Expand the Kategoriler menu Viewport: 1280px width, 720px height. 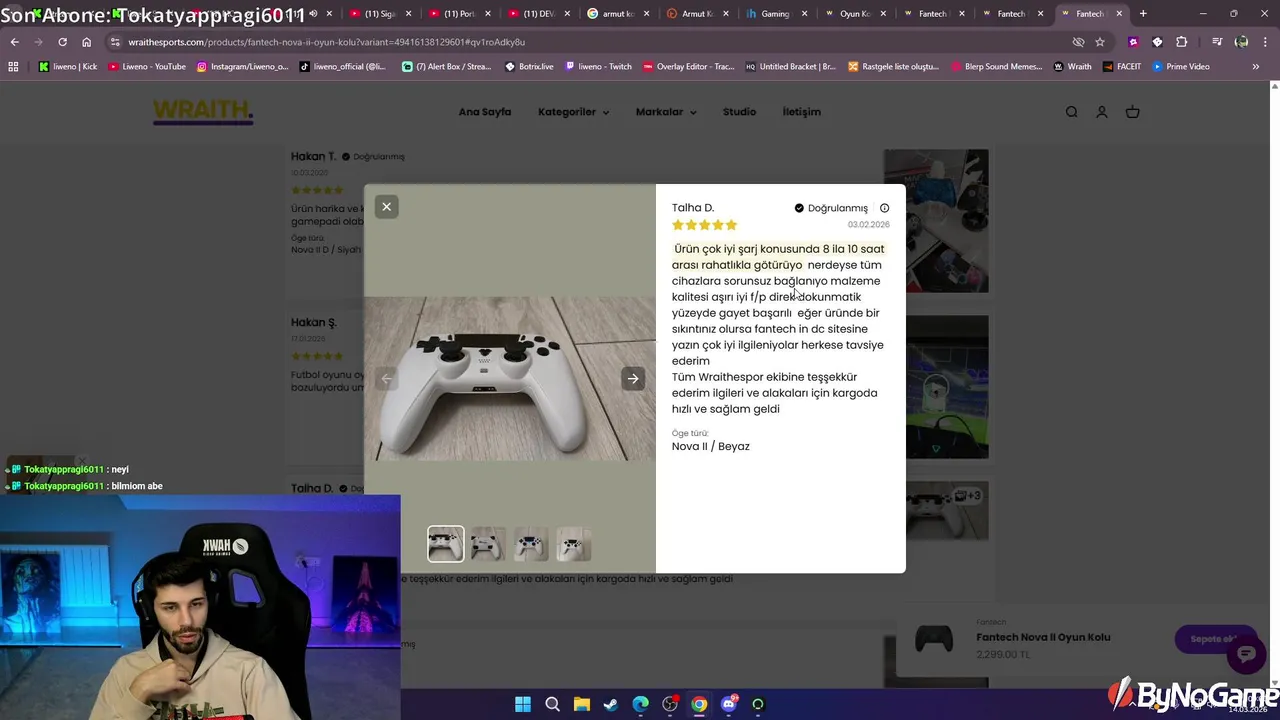573,112
